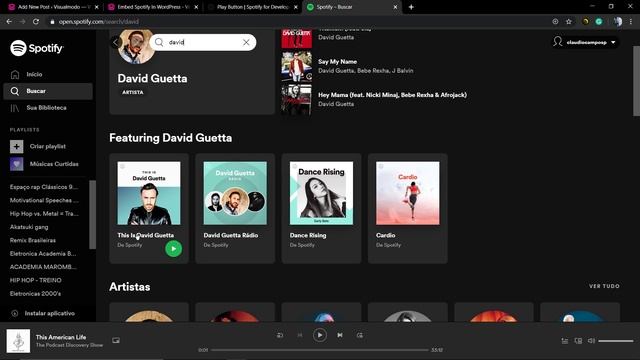The height and width of the screenshot is (360, 640).
Task: Play Hey Mama feat. Nicki Minaj
Action: point(392,95)
